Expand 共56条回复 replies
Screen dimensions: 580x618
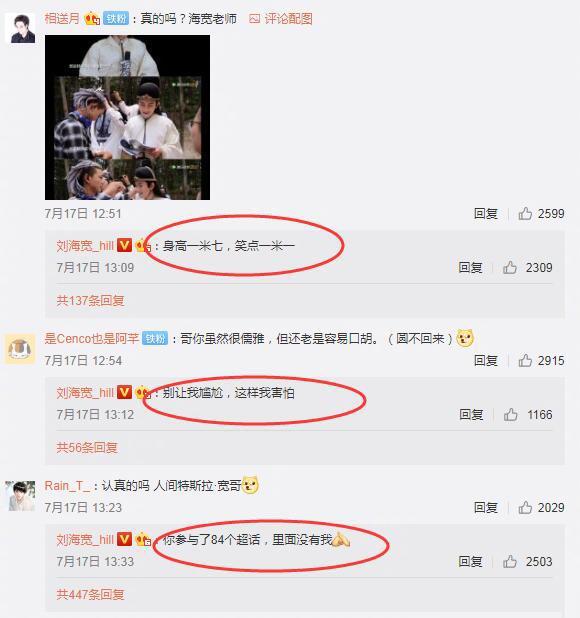[87, 448]
